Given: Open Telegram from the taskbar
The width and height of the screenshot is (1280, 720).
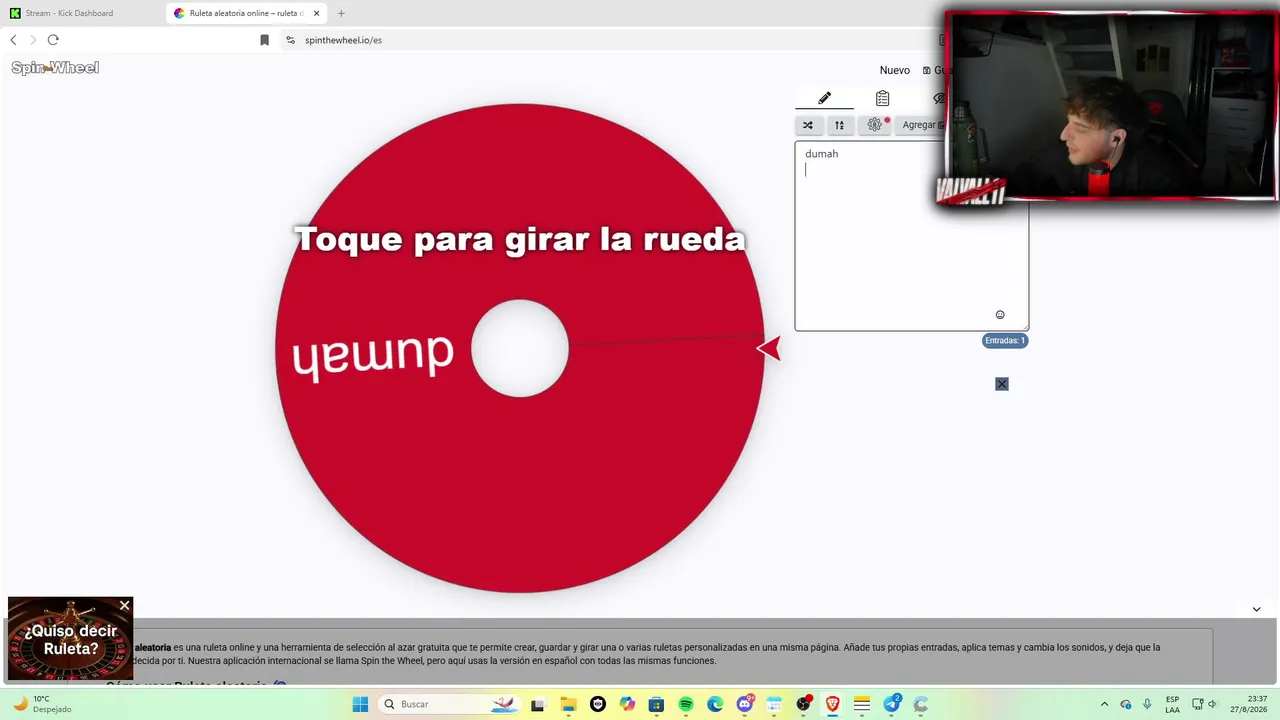Looking at the screenshot, I should point(891,704).
